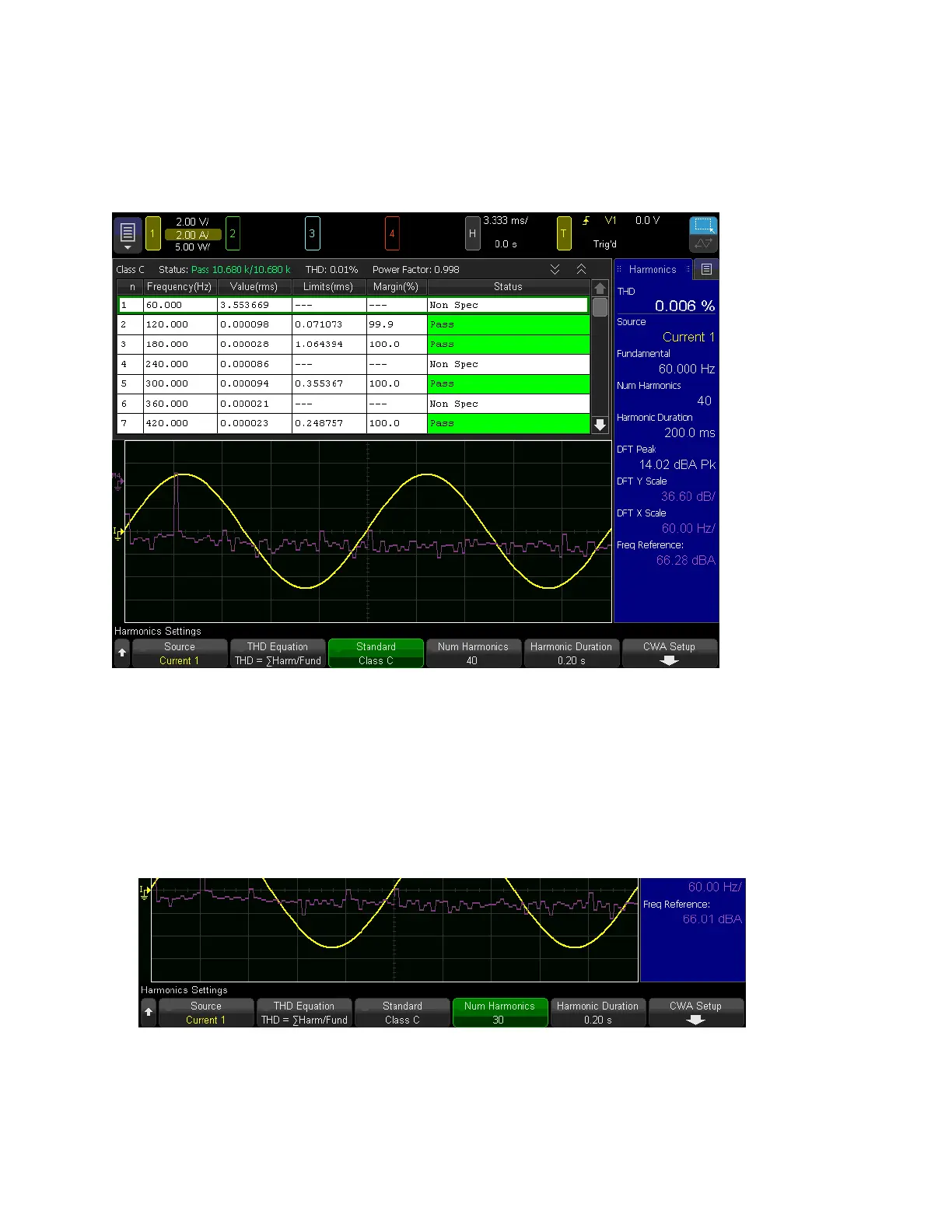
Task: Turn on channel 4
Action: pos(392,233)
